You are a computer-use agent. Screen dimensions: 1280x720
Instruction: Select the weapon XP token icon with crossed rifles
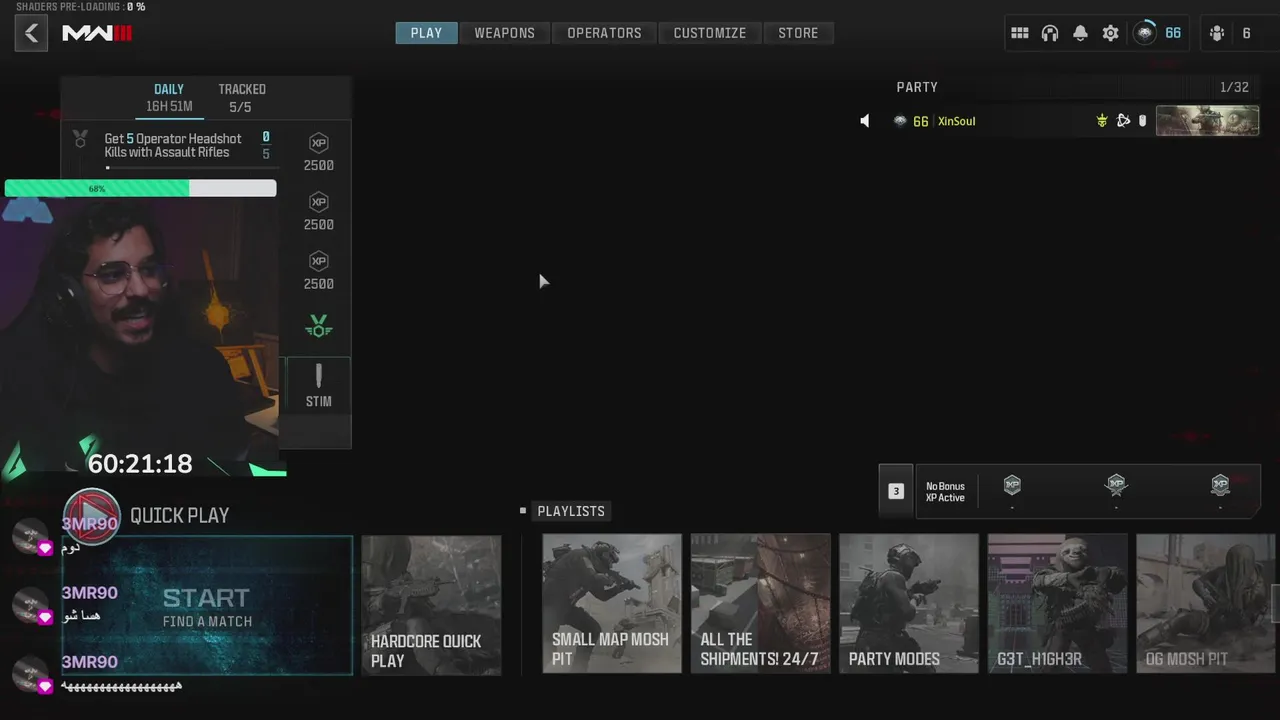point(1116,485)
